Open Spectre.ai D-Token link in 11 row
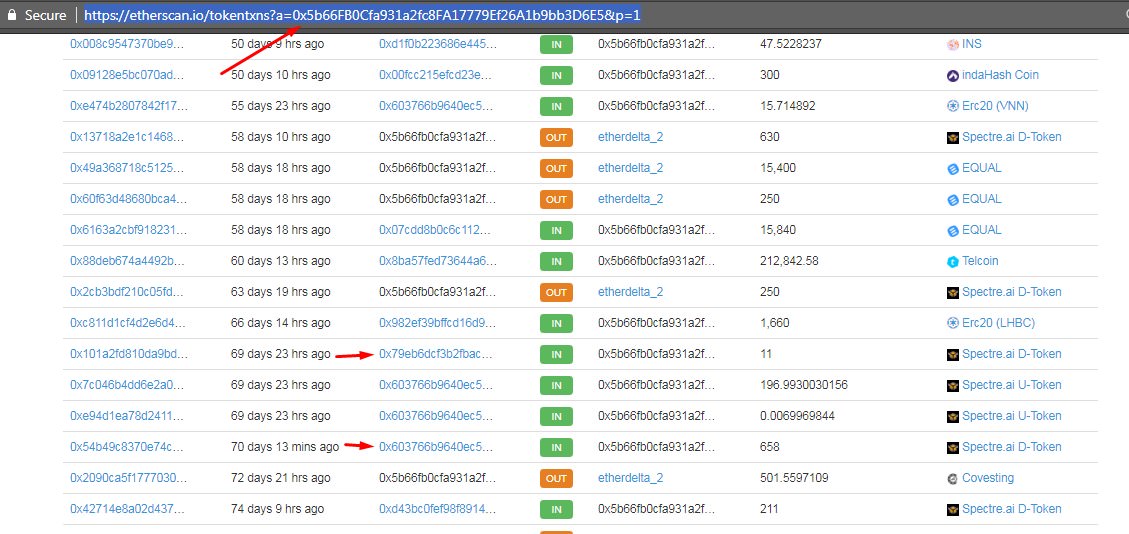Screen dimensions: 1129x534 click(x=1012, y=354)
